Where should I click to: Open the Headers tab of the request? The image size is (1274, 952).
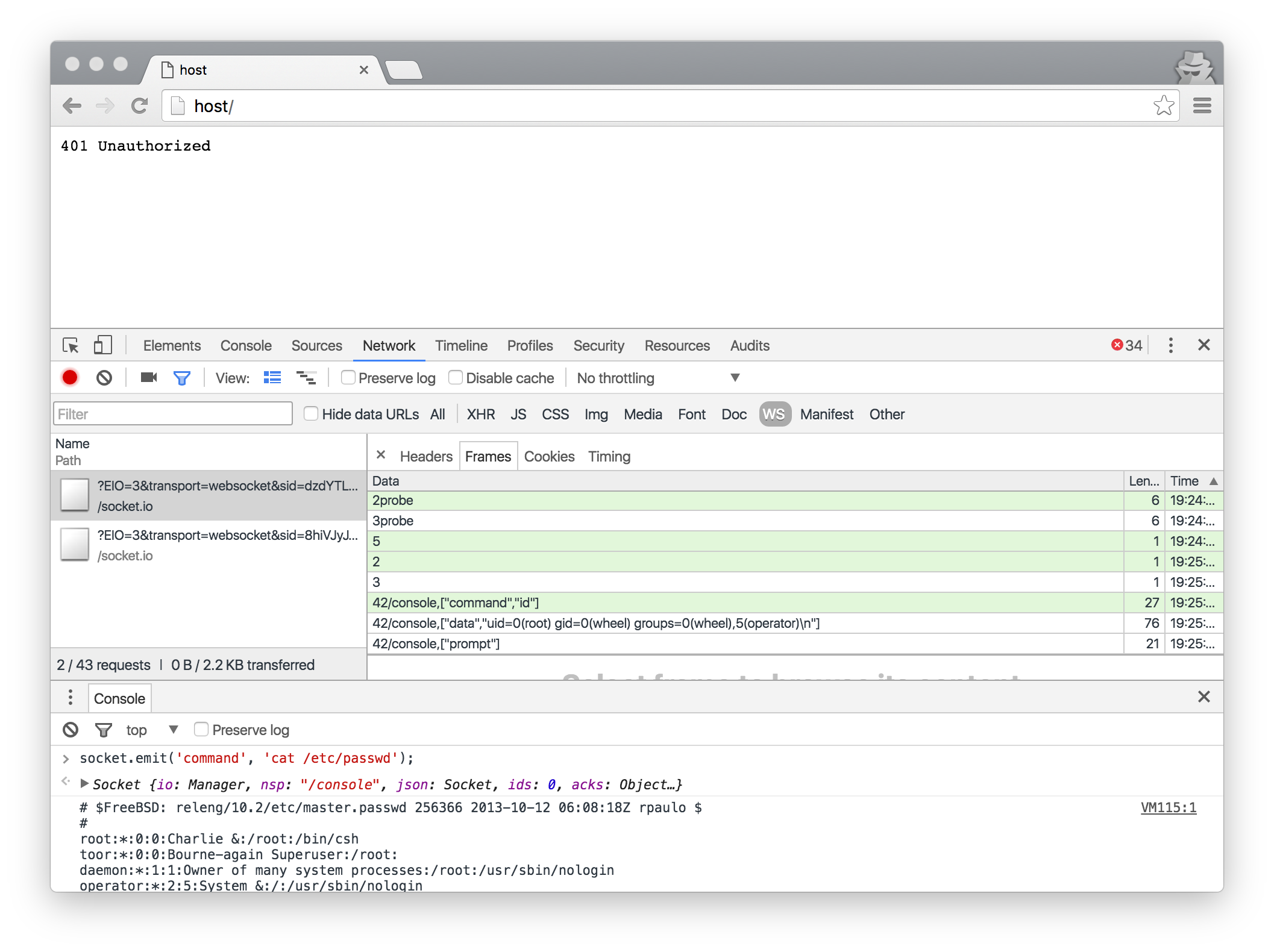pos(425,456)
